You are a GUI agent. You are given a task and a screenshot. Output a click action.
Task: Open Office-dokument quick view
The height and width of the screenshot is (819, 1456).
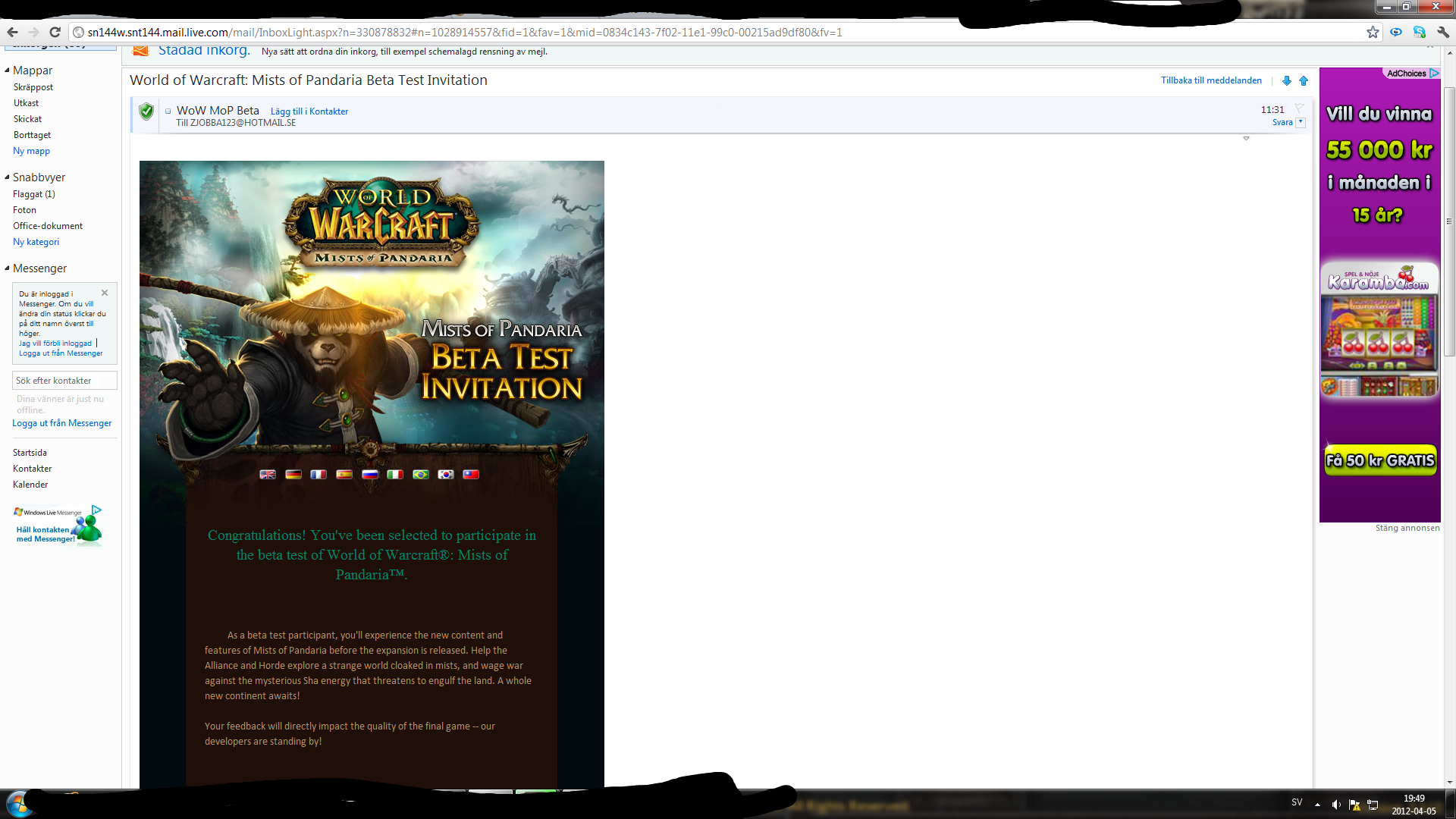tap(48, 226)
